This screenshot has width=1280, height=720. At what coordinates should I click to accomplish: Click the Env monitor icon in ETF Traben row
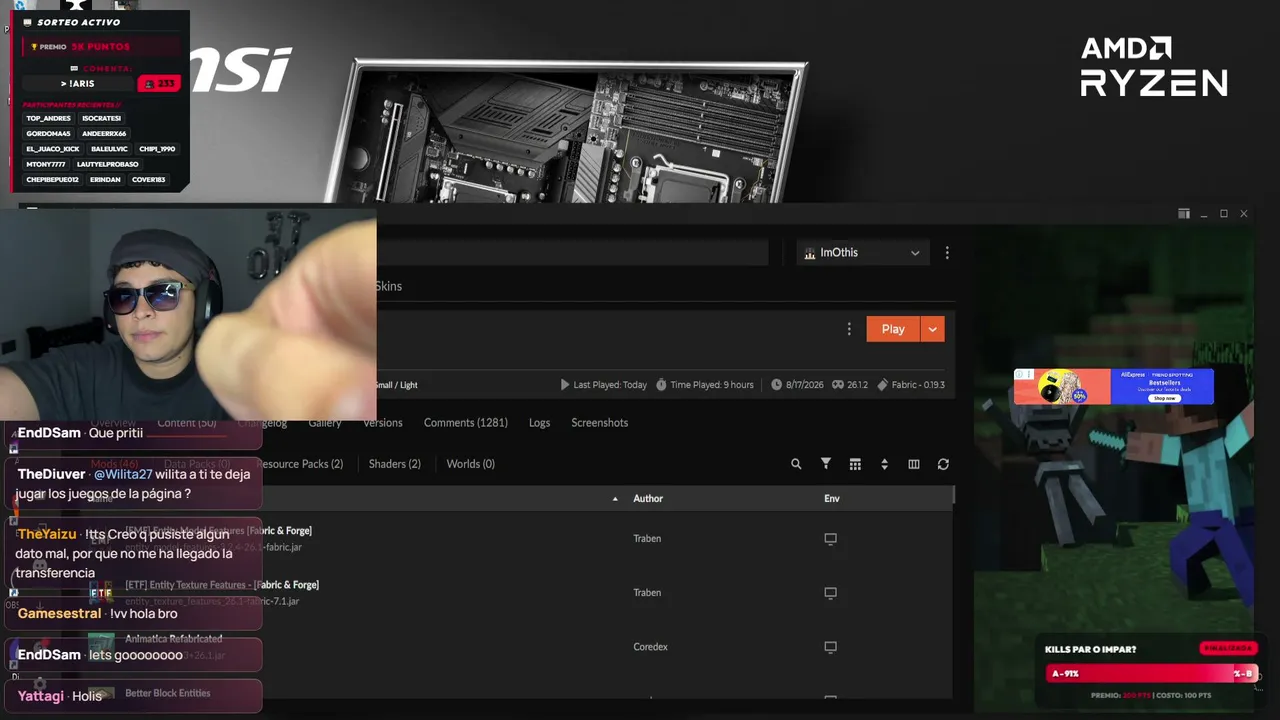tap(830, 593)
